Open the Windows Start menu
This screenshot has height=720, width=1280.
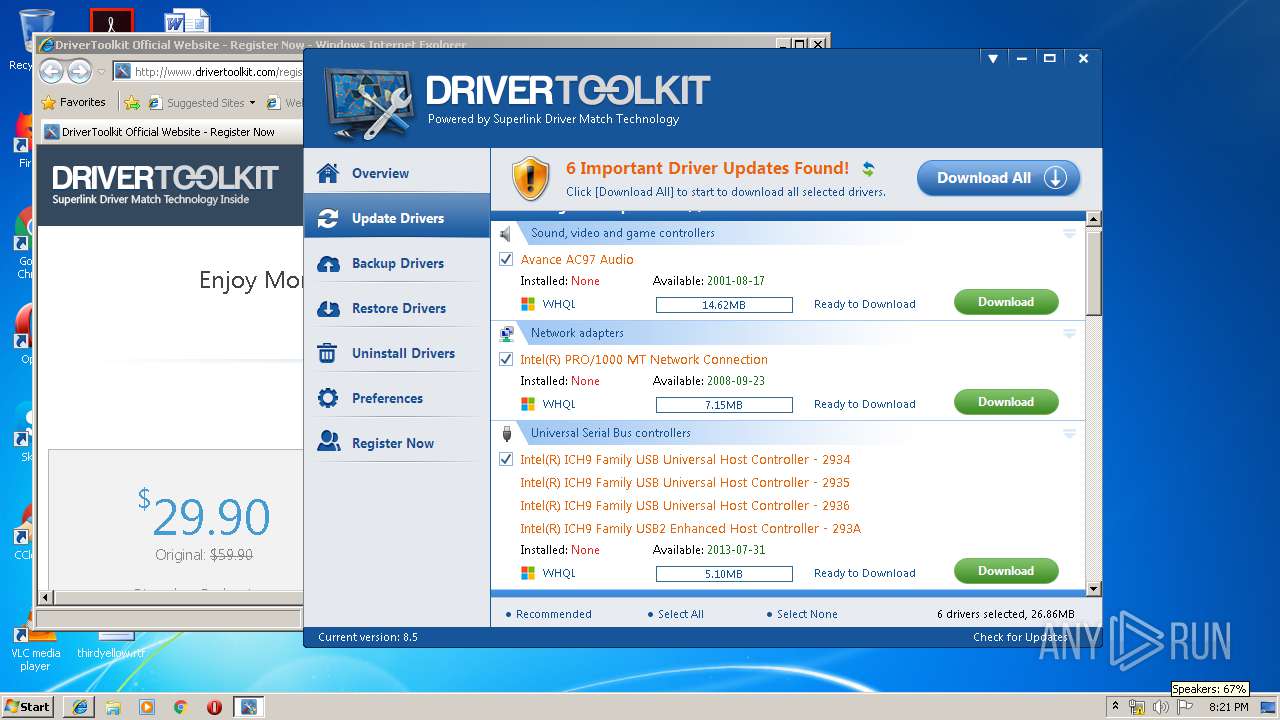click(27, 706)
